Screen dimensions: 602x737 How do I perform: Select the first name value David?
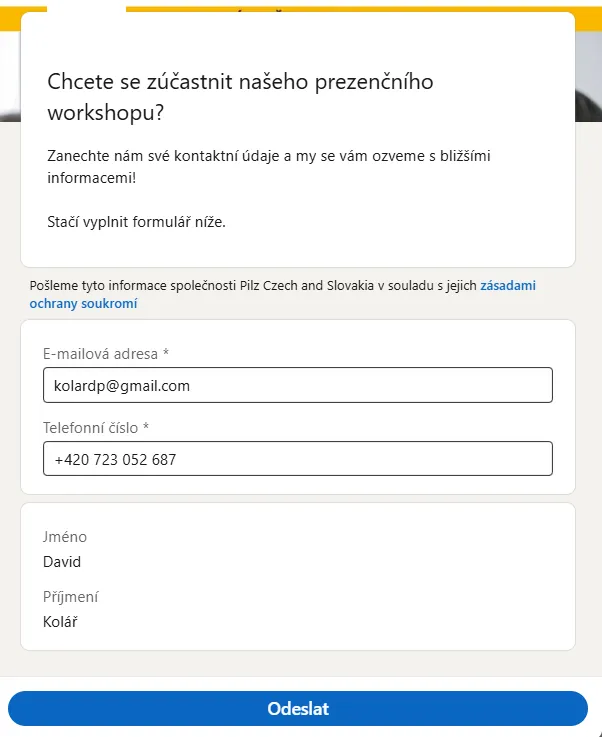(62, 562)
